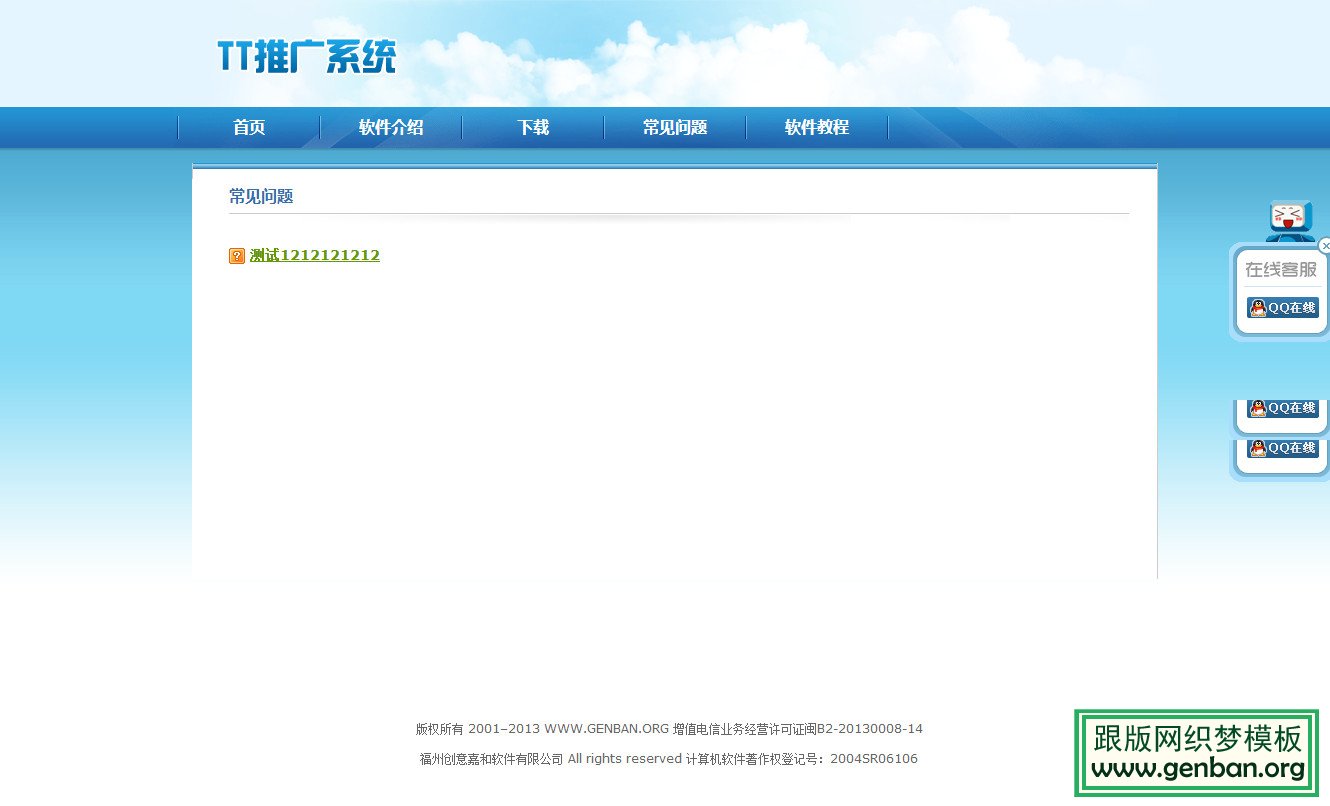Viewport: 1330px width, 806px height.
Task: Select 软件教程 from the navigation bar
Action: coord(816,127)
